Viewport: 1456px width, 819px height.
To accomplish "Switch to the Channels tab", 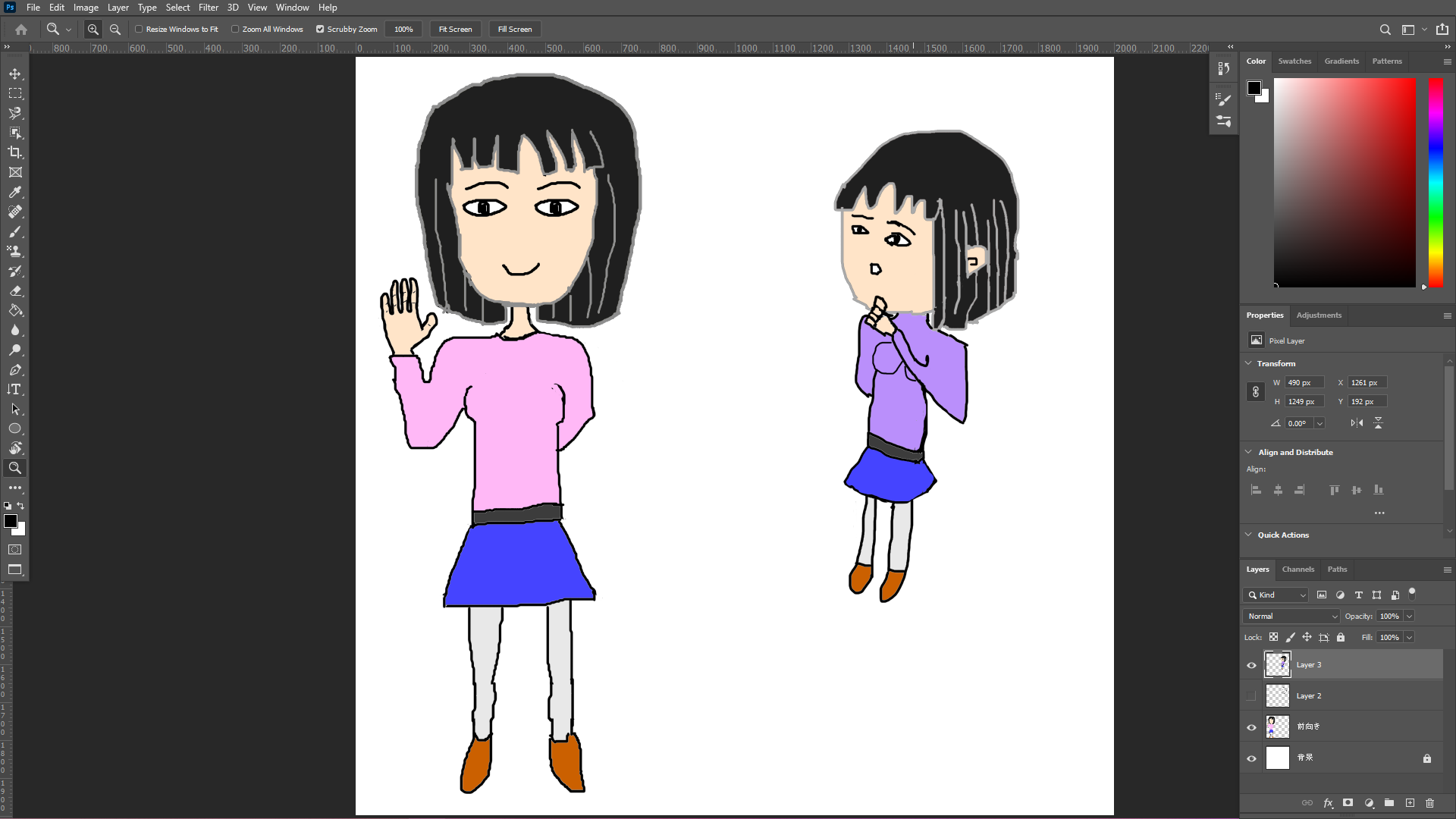I will pyautogui.click(x=1298, y=569).
